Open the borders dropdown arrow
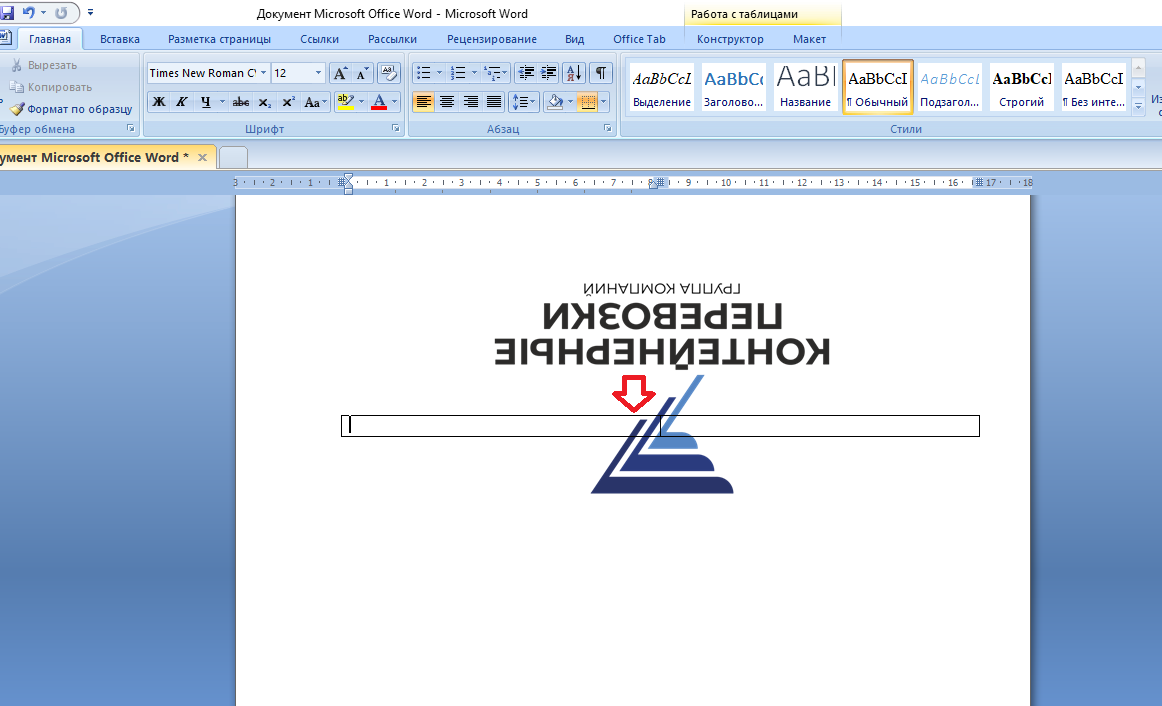The width and height of the screenshot is (1162, 706). (604, 102)
